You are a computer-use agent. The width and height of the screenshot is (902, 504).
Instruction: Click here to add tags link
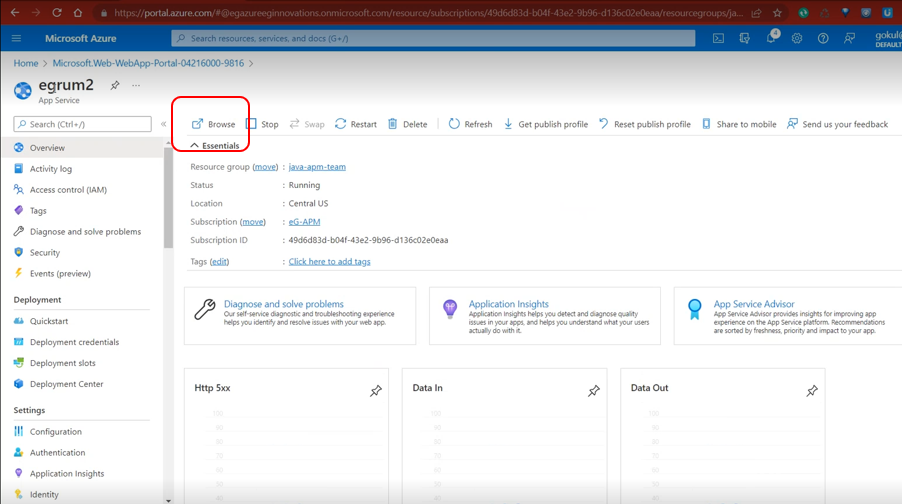(330, 261)
